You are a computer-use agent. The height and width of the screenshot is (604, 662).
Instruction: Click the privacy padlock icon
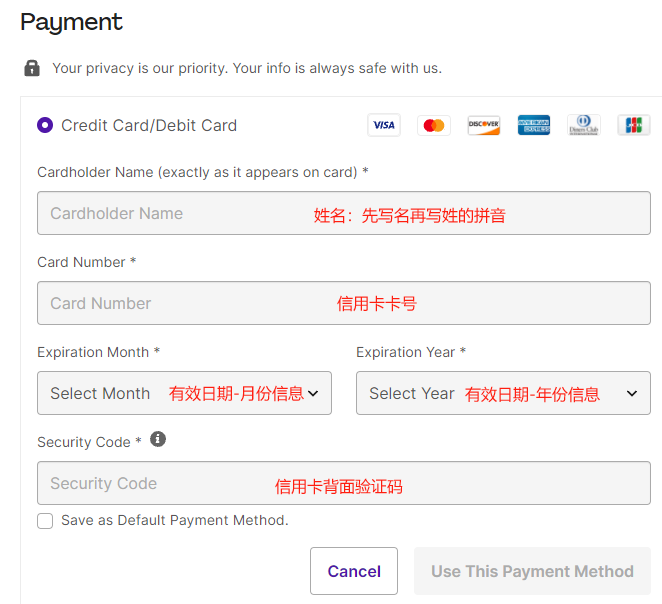coord(32,68)
